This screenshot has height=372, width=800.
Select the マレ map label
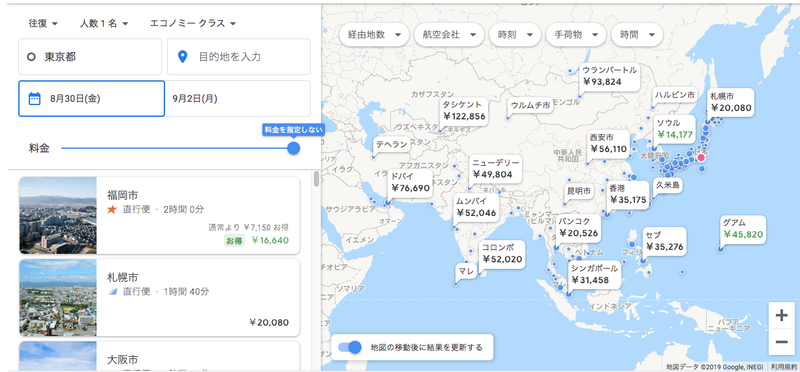(x=465, y=270)
